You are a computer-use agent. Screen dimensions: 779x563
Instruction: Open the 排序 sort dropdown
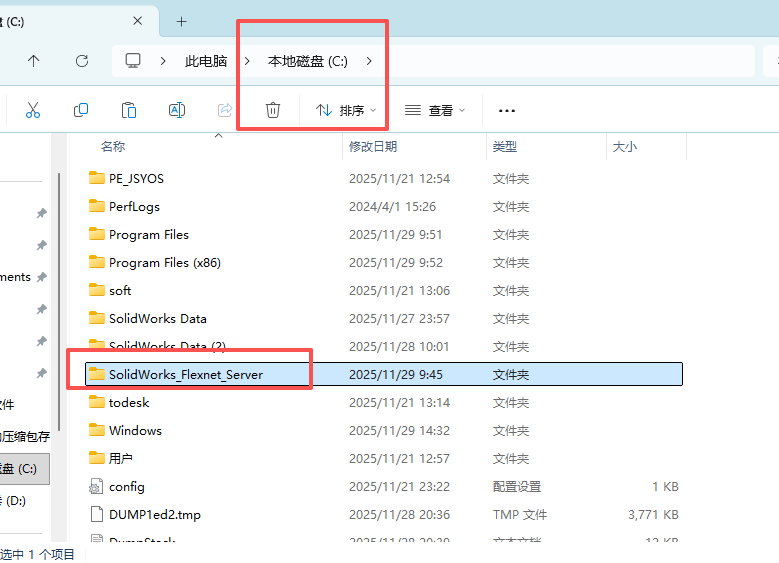(346, 110)
